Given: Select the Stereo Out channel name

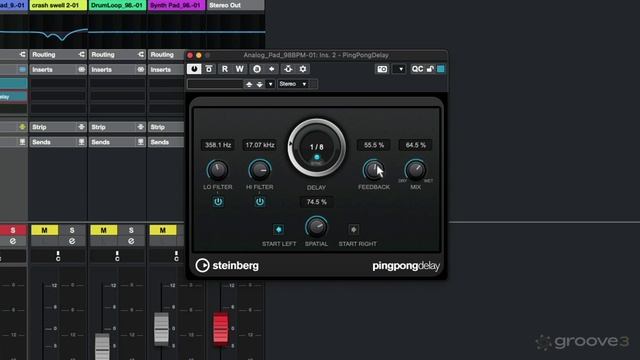Looking at the screenshot, I should tap(235, 5).
